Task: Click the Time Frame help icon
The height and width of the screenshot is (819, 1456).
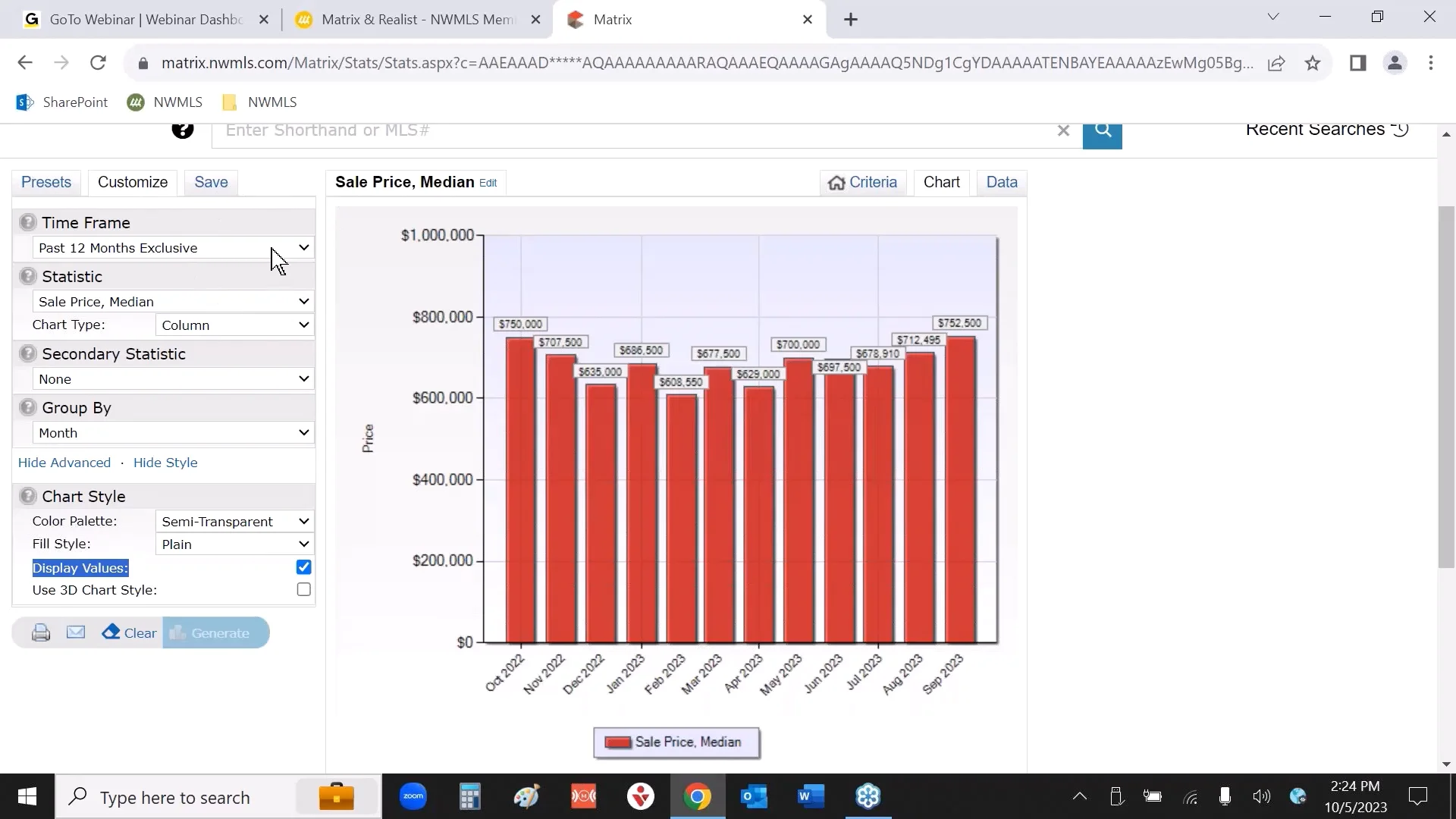Action: point(28,222)
